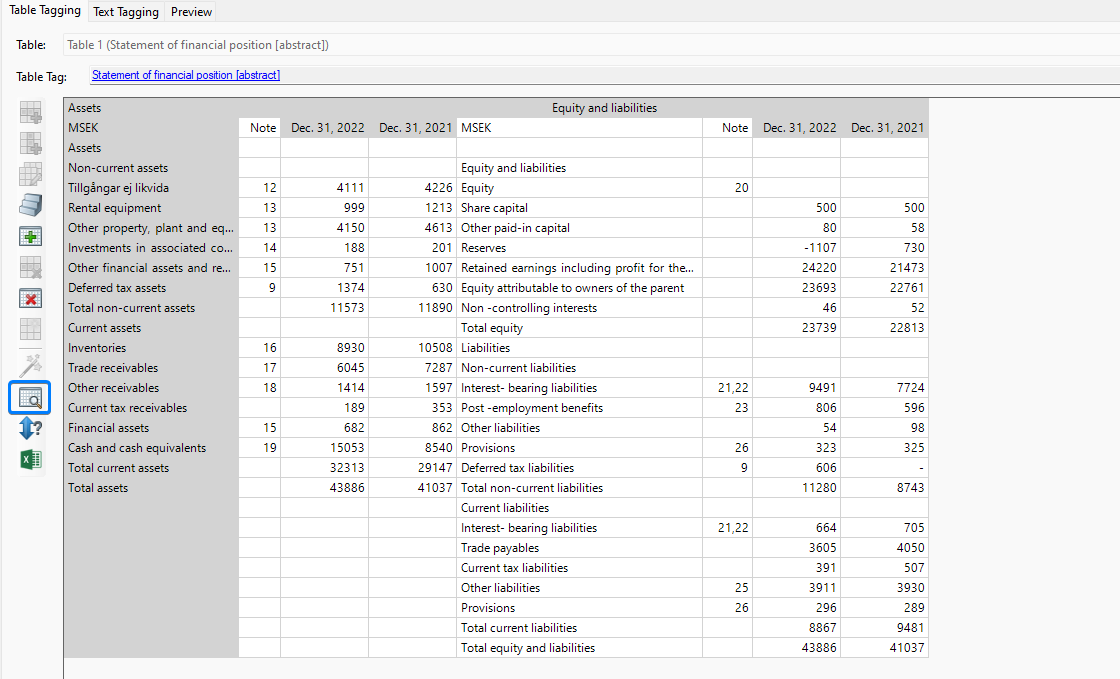Image resolution: width=1120 pixels, height=679 pixels.
Task: Open the Statement of financial position [abstract] link
Action: [x=186, y=75]
